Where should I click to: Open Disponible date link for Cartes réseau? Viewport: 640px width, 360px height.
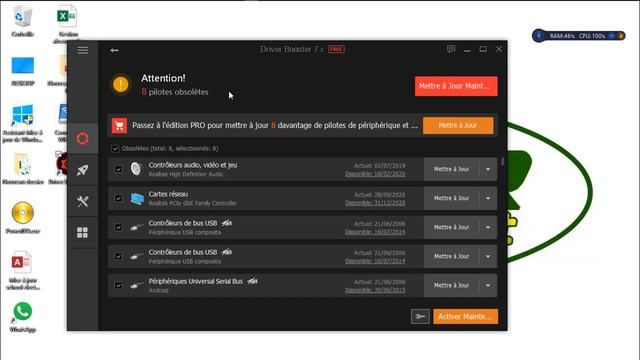(375, 203)
